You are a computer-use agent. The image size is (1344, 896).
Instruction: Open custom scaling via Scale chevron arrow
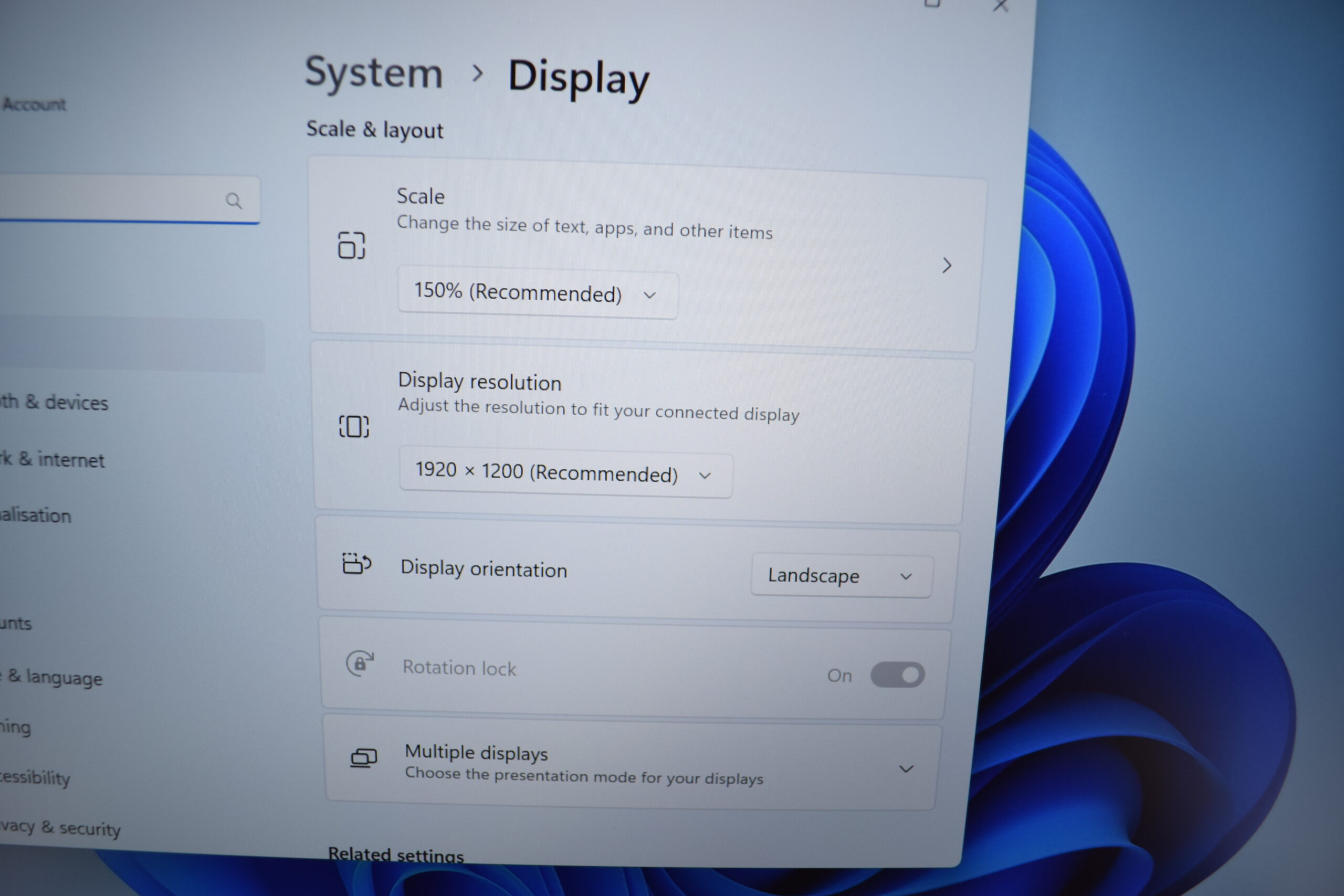(946, 265)
